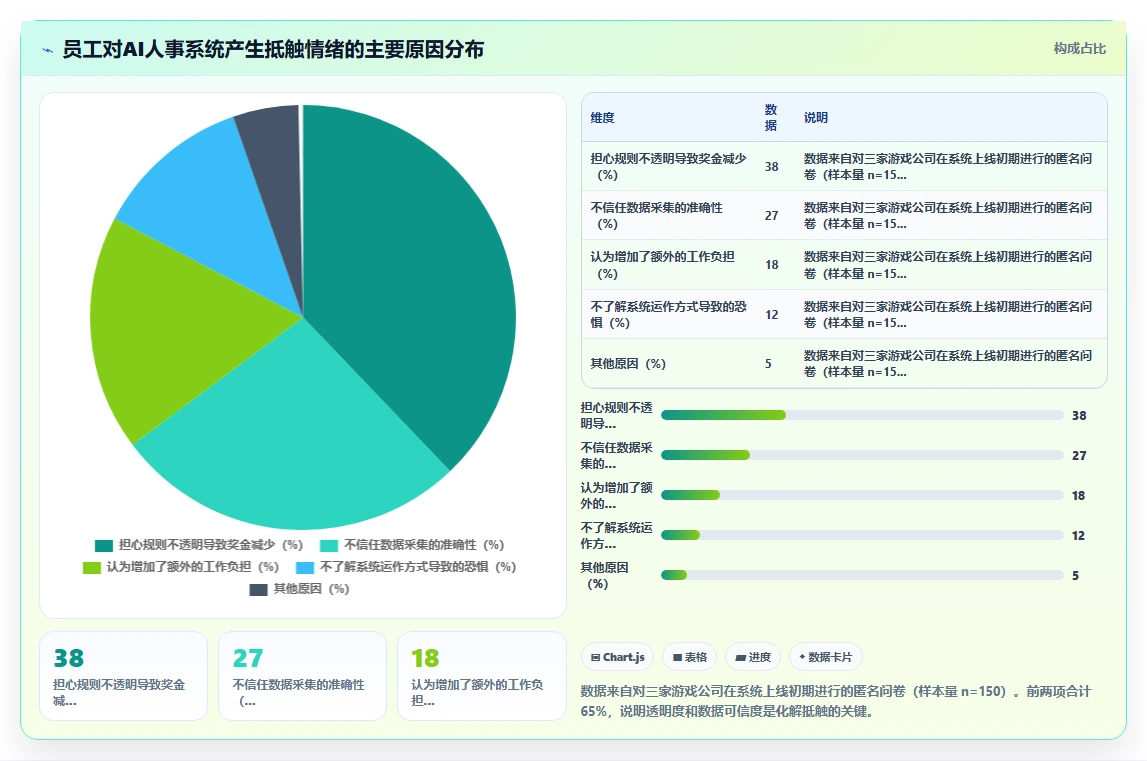Click the 维度 table column header
The image size is (1147, 761).
click(602, 118)
